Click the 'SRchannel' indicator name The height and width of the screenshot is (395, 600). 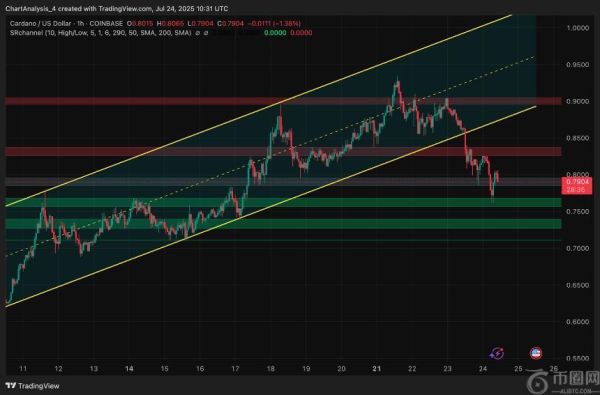pos(26,33)
